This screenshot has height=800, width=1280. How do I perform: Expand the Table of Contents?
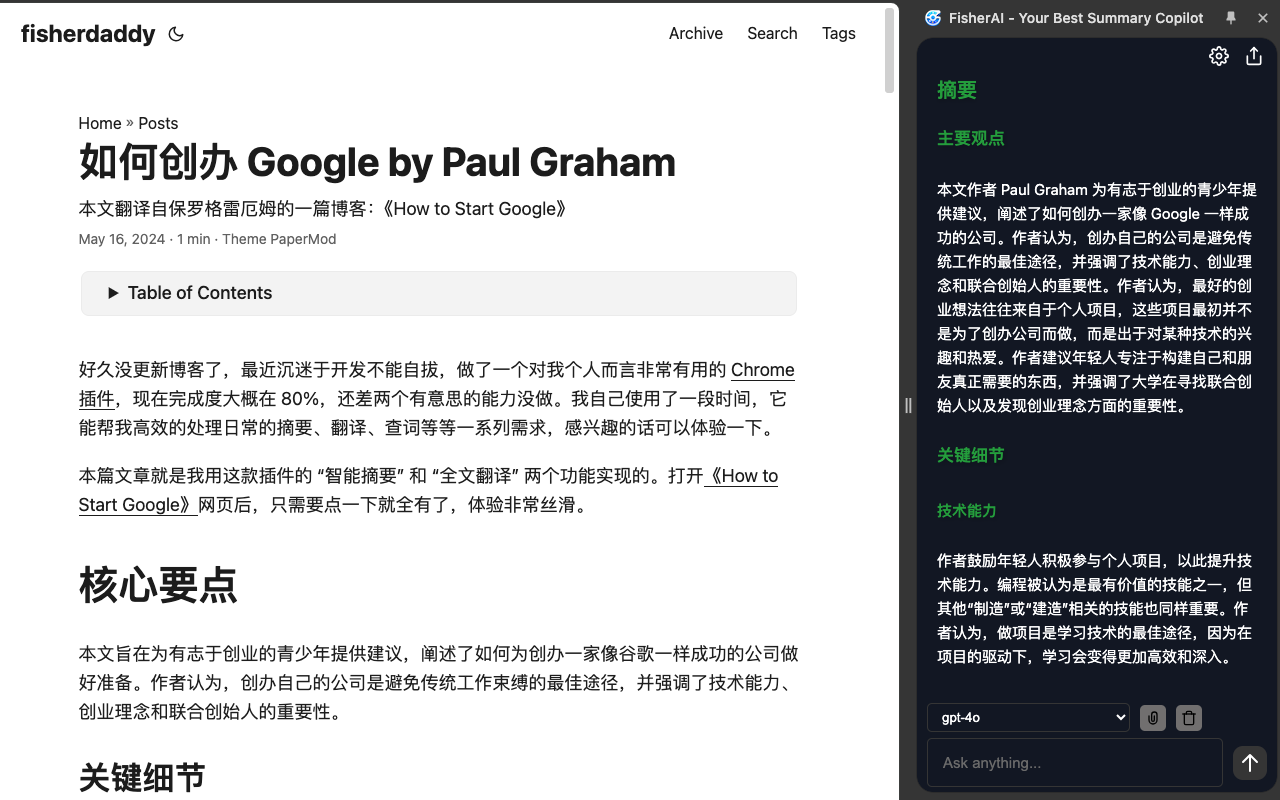tap(190, 293)
